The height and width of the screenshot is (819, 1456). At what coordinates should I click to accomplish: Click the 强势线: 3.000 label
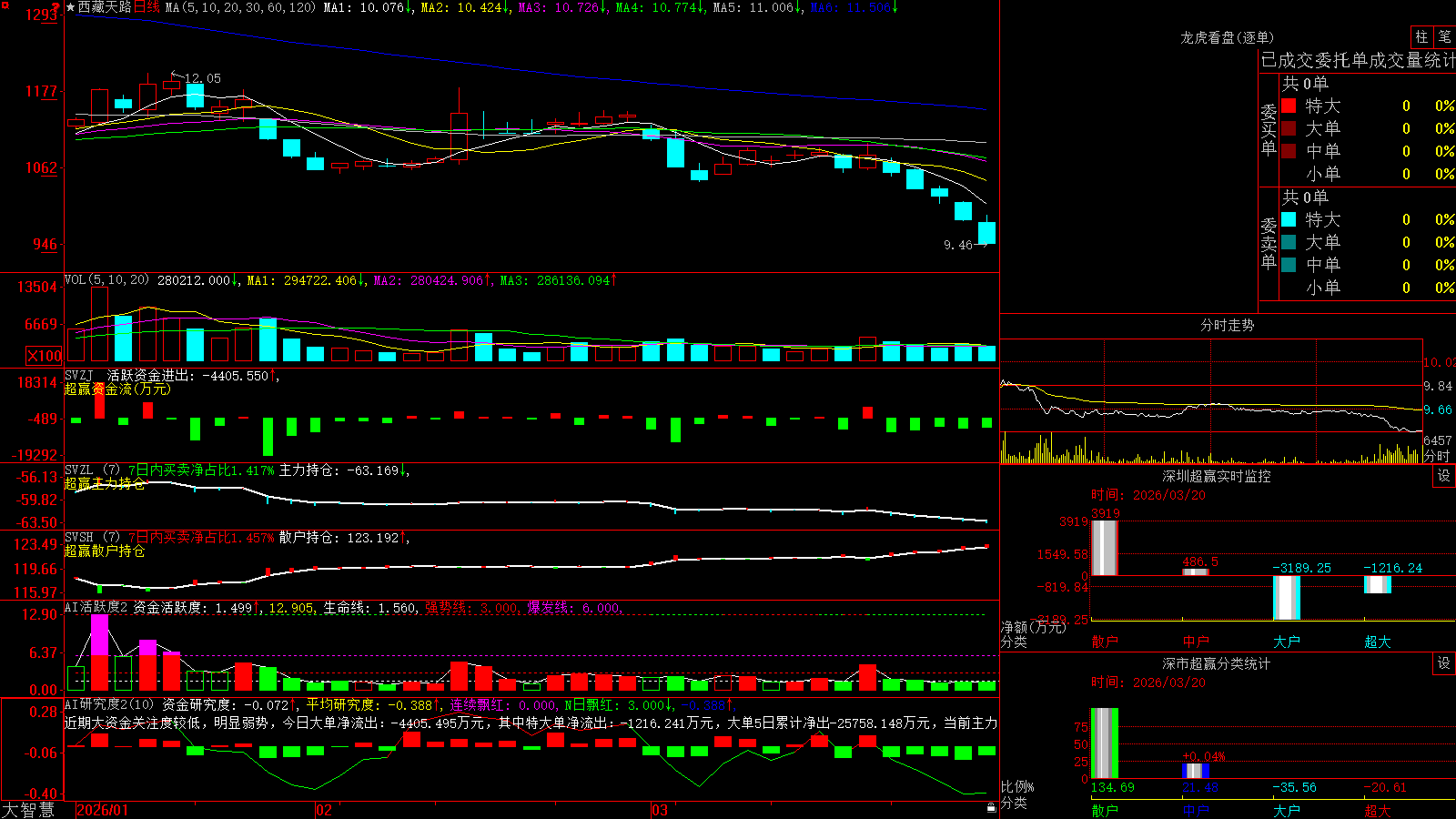[472, 607]
